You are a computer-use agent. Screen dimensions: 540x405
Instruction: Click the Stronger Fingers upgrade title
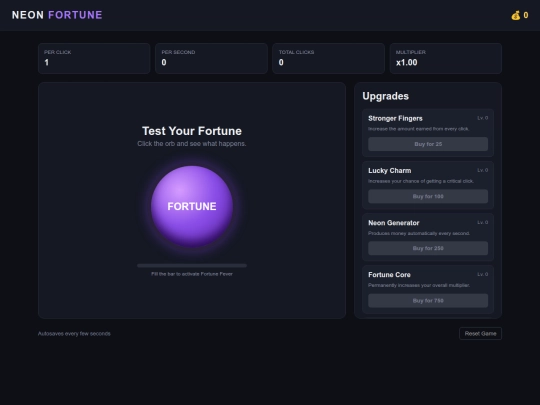click(395, 118)
